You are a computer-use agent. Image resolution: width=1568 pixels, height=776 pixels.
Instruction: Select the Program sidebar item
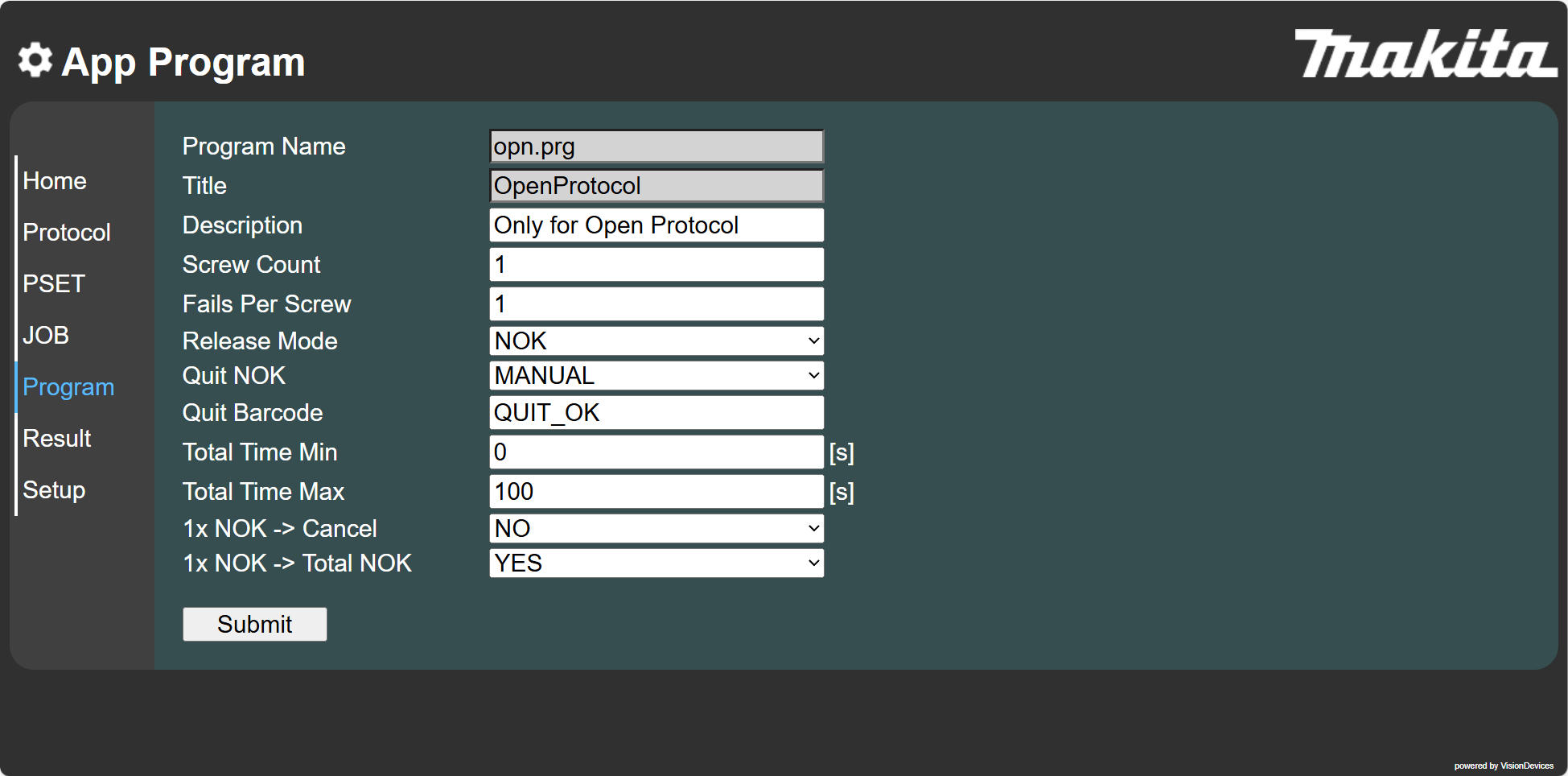(x=68, y=387)
